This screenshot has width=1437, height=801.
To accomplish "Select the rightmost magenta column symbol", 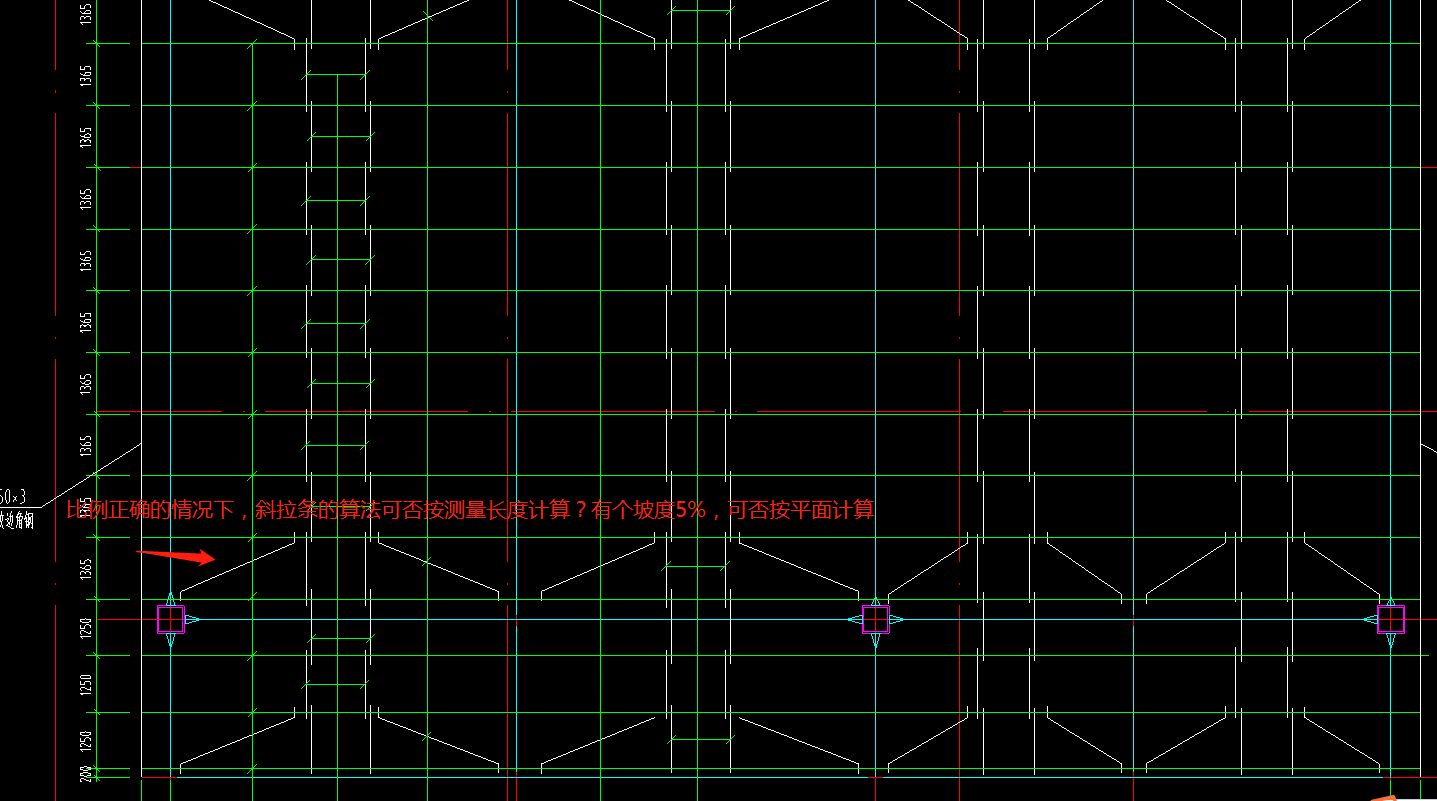I will [x=1391, y=620].
